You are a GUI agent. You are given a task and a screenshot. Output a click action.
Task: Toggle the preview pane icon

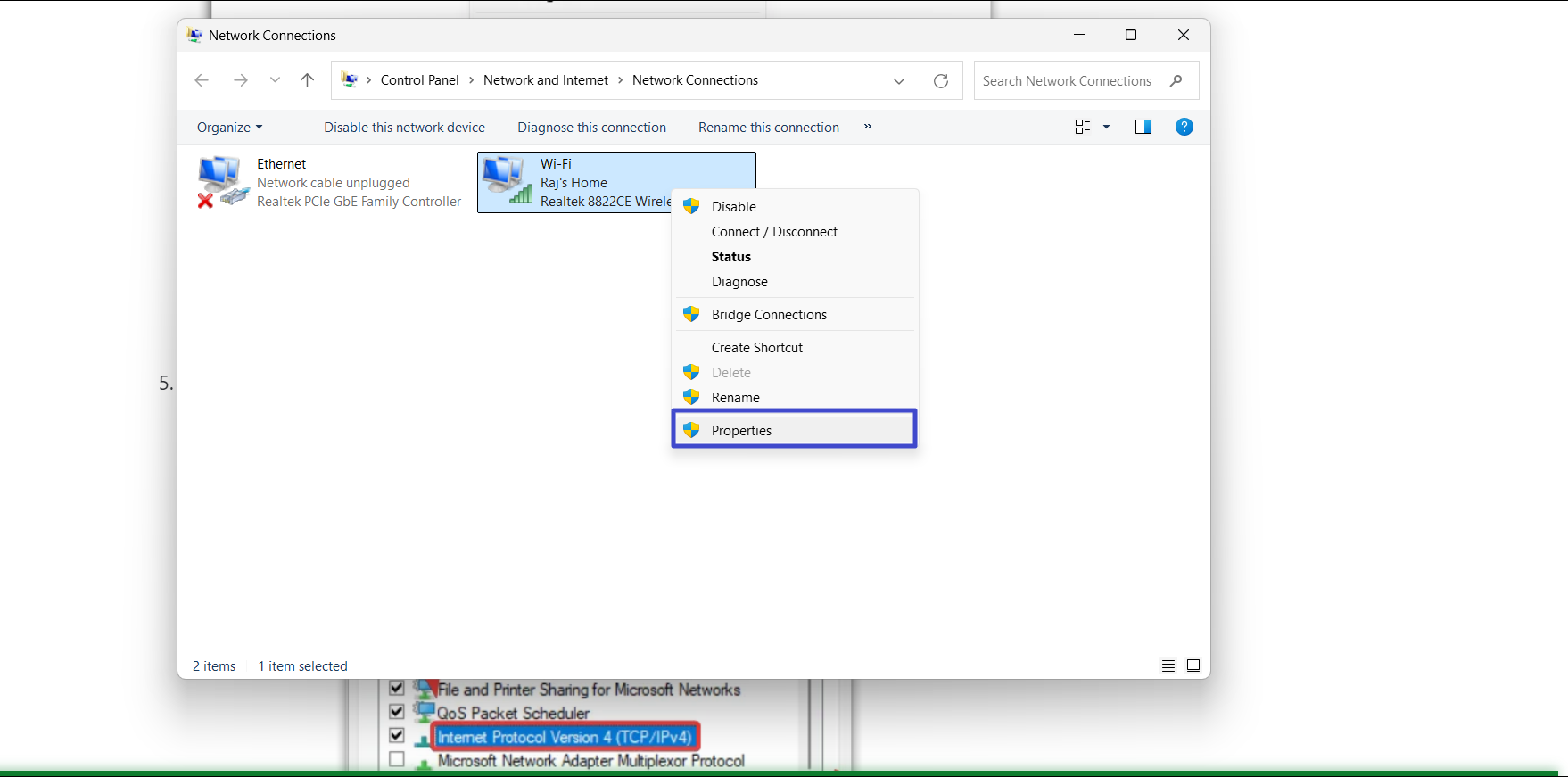[1143, 127]
